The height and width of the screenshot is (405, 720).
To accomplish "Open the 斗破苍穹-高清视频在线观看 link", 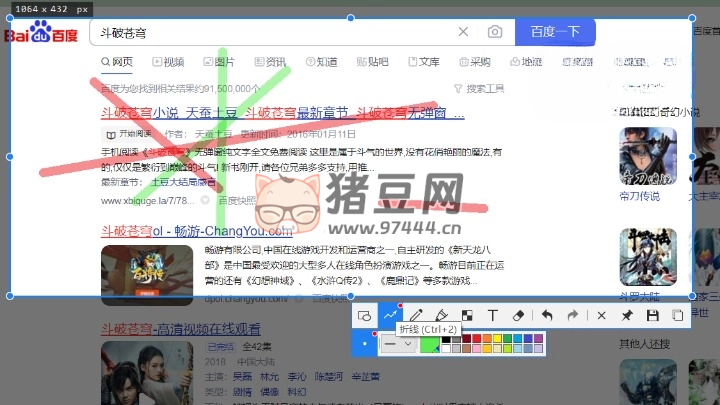I will (x=181, y=329).
